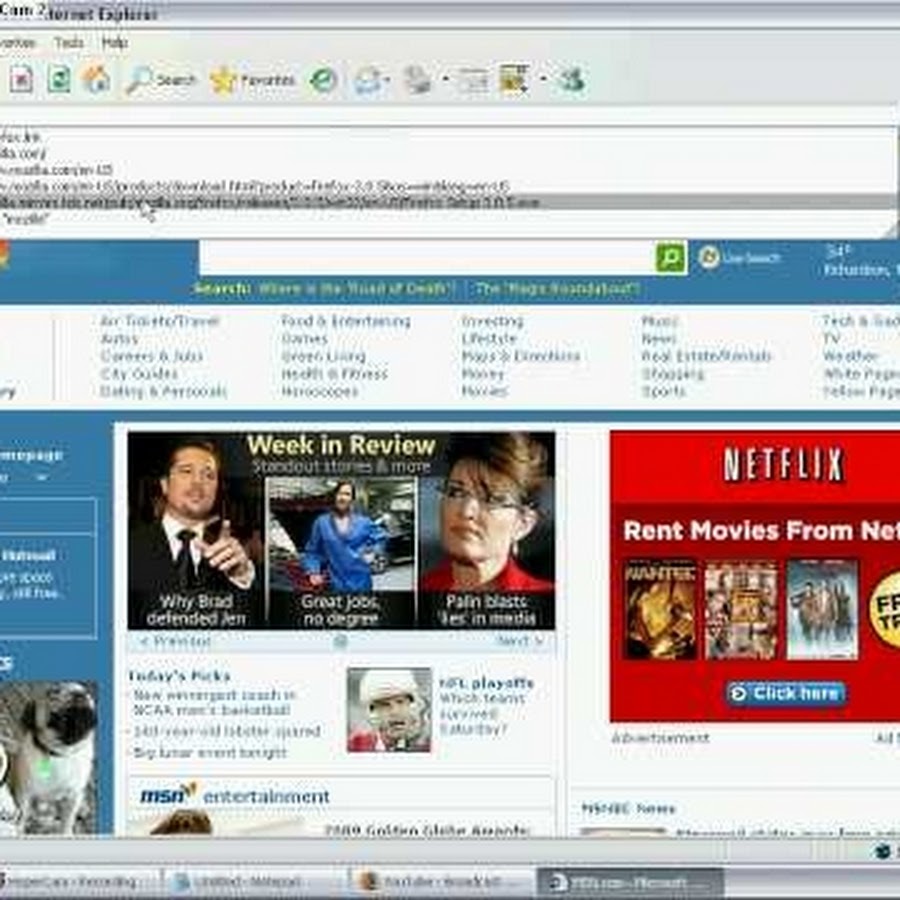Click the Stop page loading icon
The height and width of the screenshot is (900, 900).
click(22, 79)
